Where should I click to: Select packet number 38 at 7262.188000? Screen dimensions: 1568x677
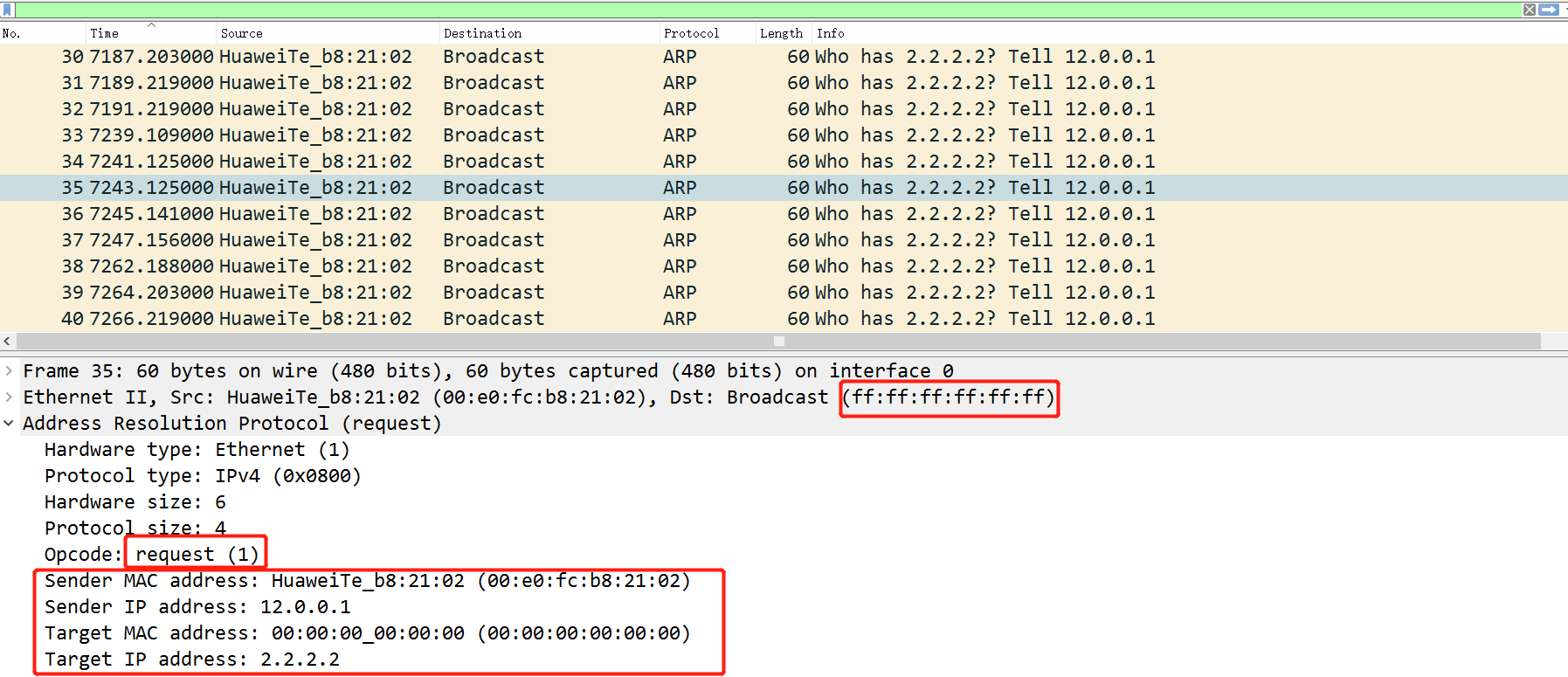[784, 266]
